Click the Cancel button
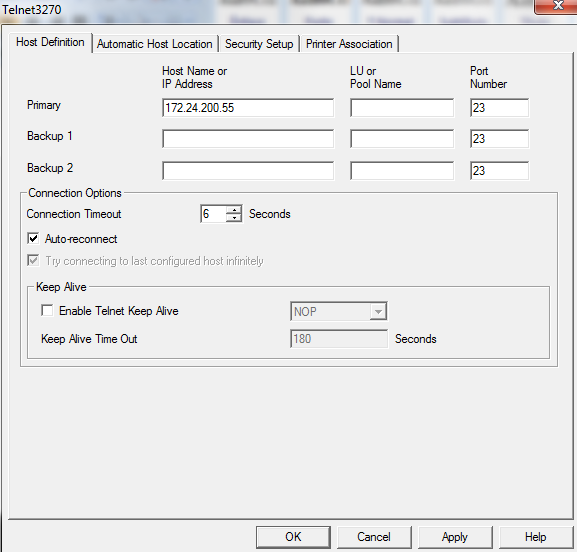 (374, 537)
